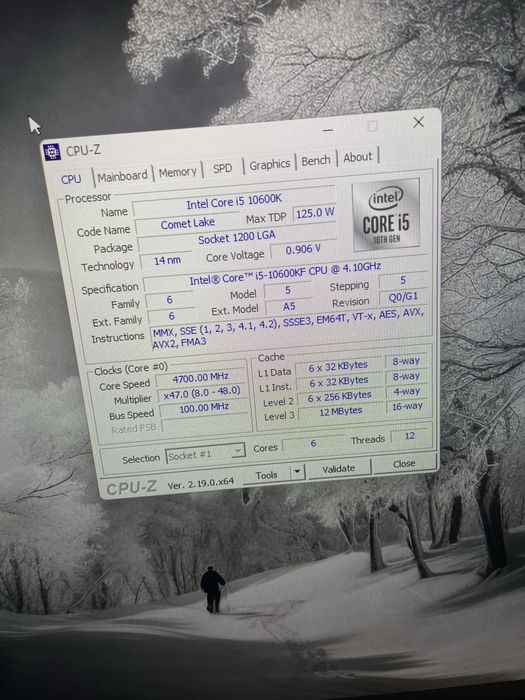The width and height of the screenshot is (525, 700).
Task: Click the Level 3 12 MBytes value
Action: 341,411
